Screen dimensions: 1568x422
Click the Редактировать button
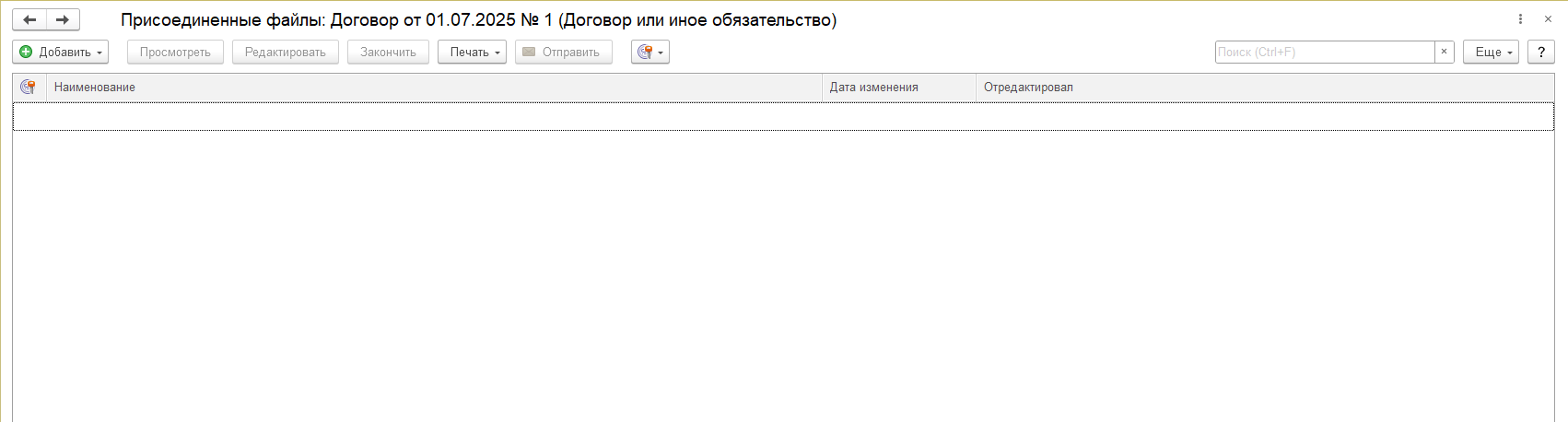point(285,53)
